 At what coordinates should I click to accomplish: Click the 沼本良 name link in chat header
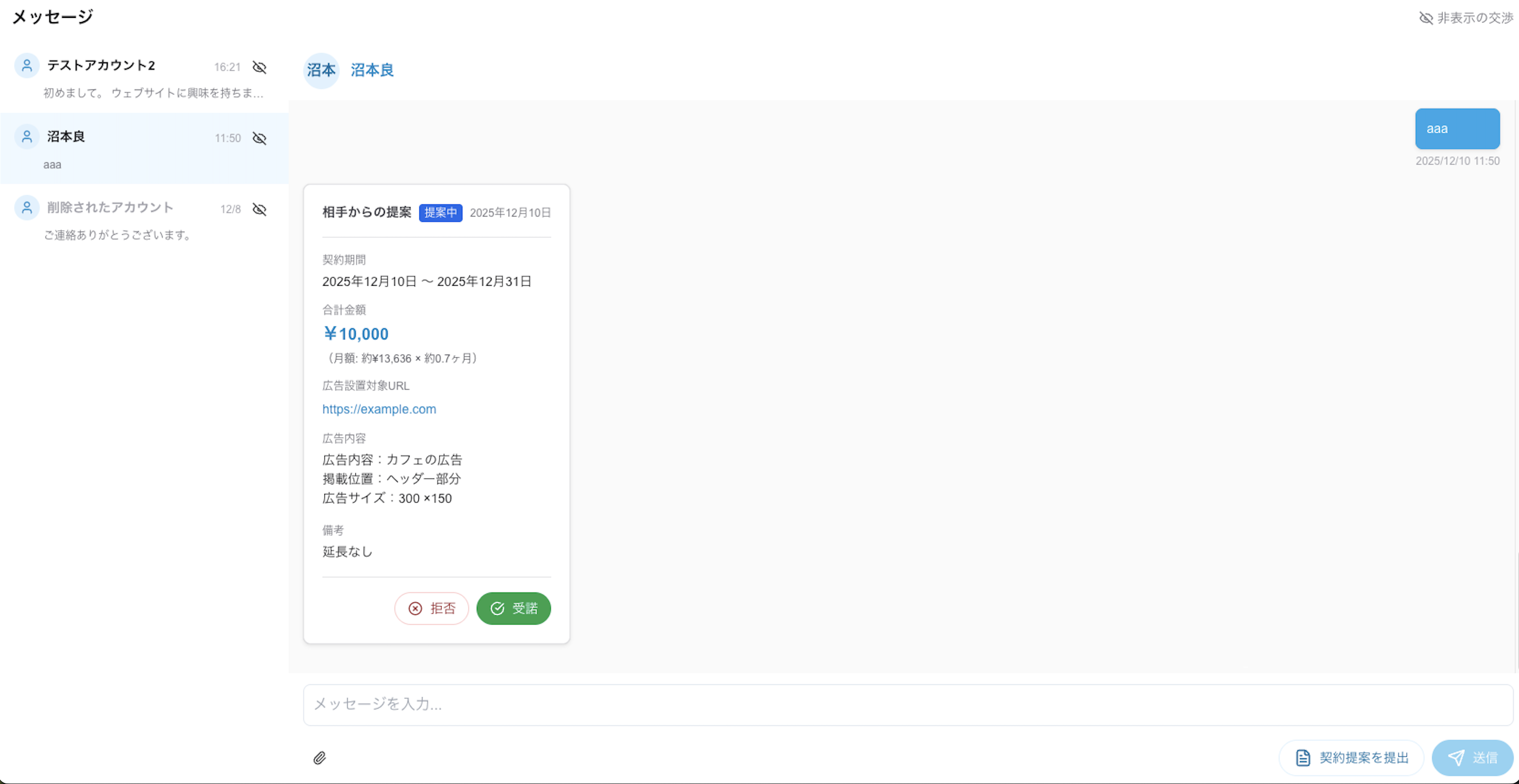(x=372, y=70)
